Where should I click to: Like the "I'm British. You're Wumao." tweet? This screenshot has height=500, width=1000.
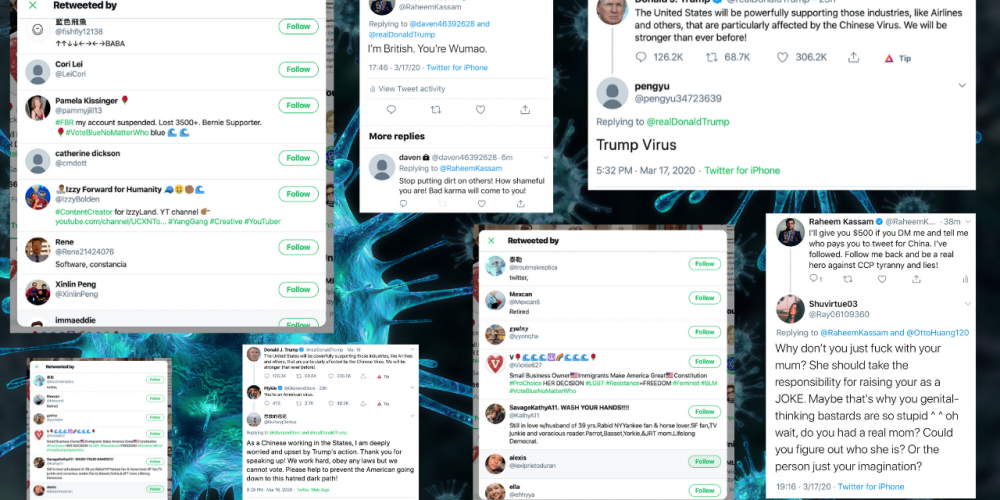pos(480,110)
